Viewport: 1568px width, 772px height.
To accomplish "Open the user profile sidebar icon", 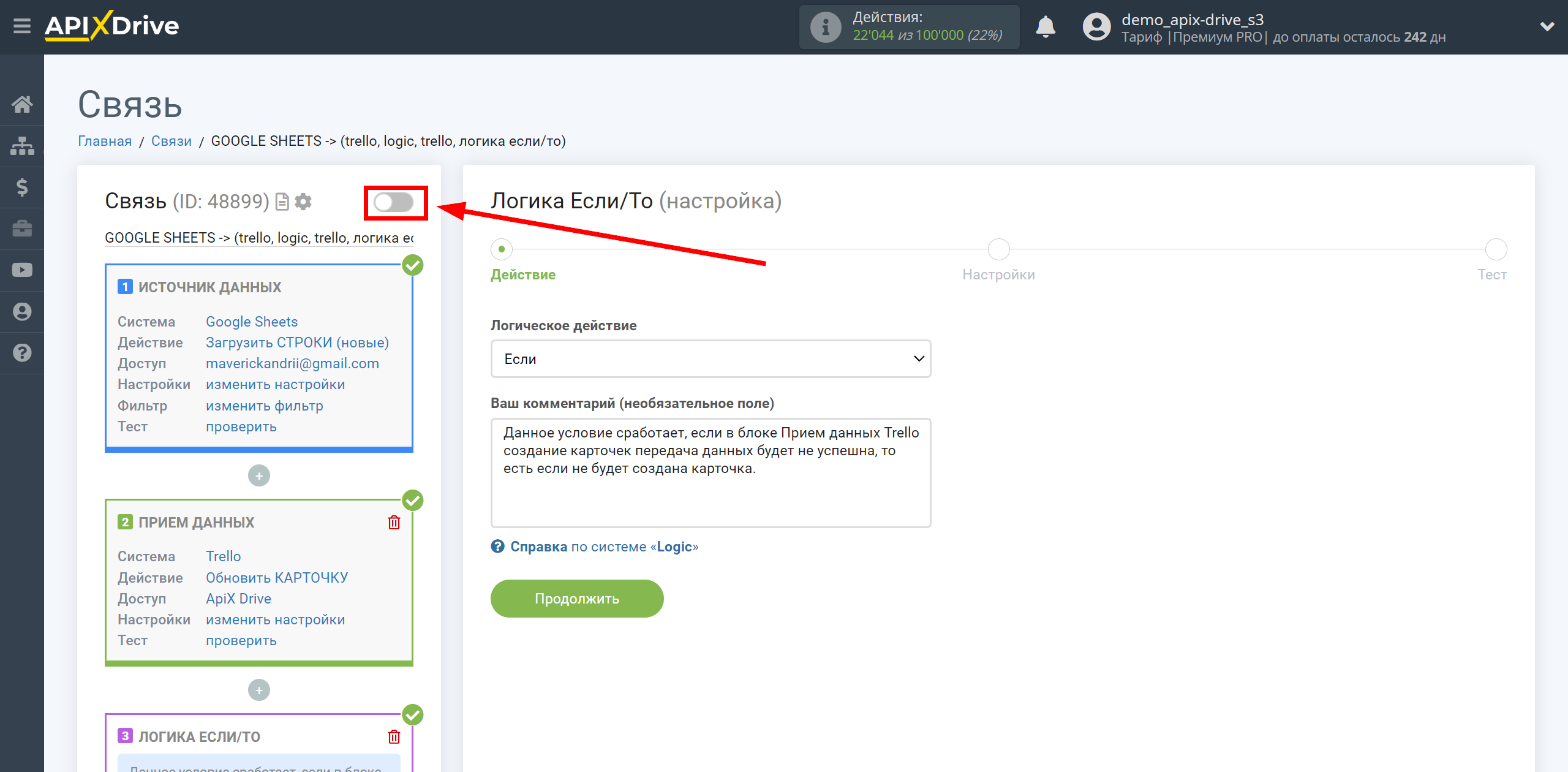I will click(22, 311).
